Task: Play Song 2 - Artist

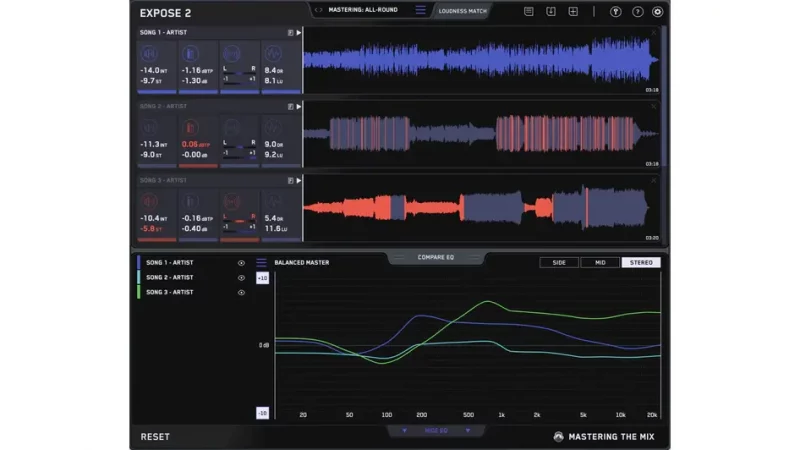Action: pyautogui.click(x=299, y=107)
